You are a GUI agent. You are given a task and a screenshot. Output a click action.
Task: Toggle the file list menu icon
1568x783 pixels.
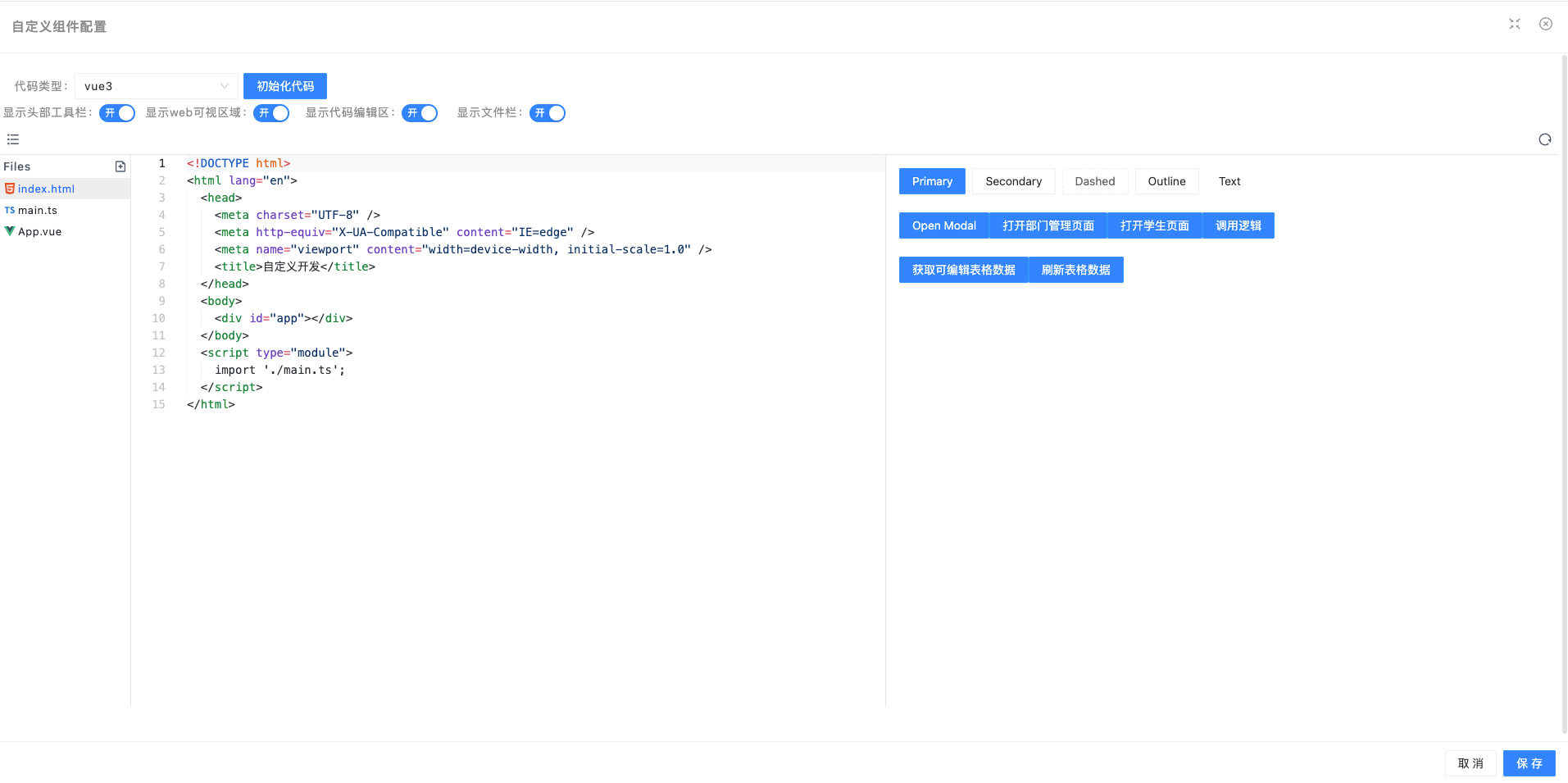[x=13, y=139]
